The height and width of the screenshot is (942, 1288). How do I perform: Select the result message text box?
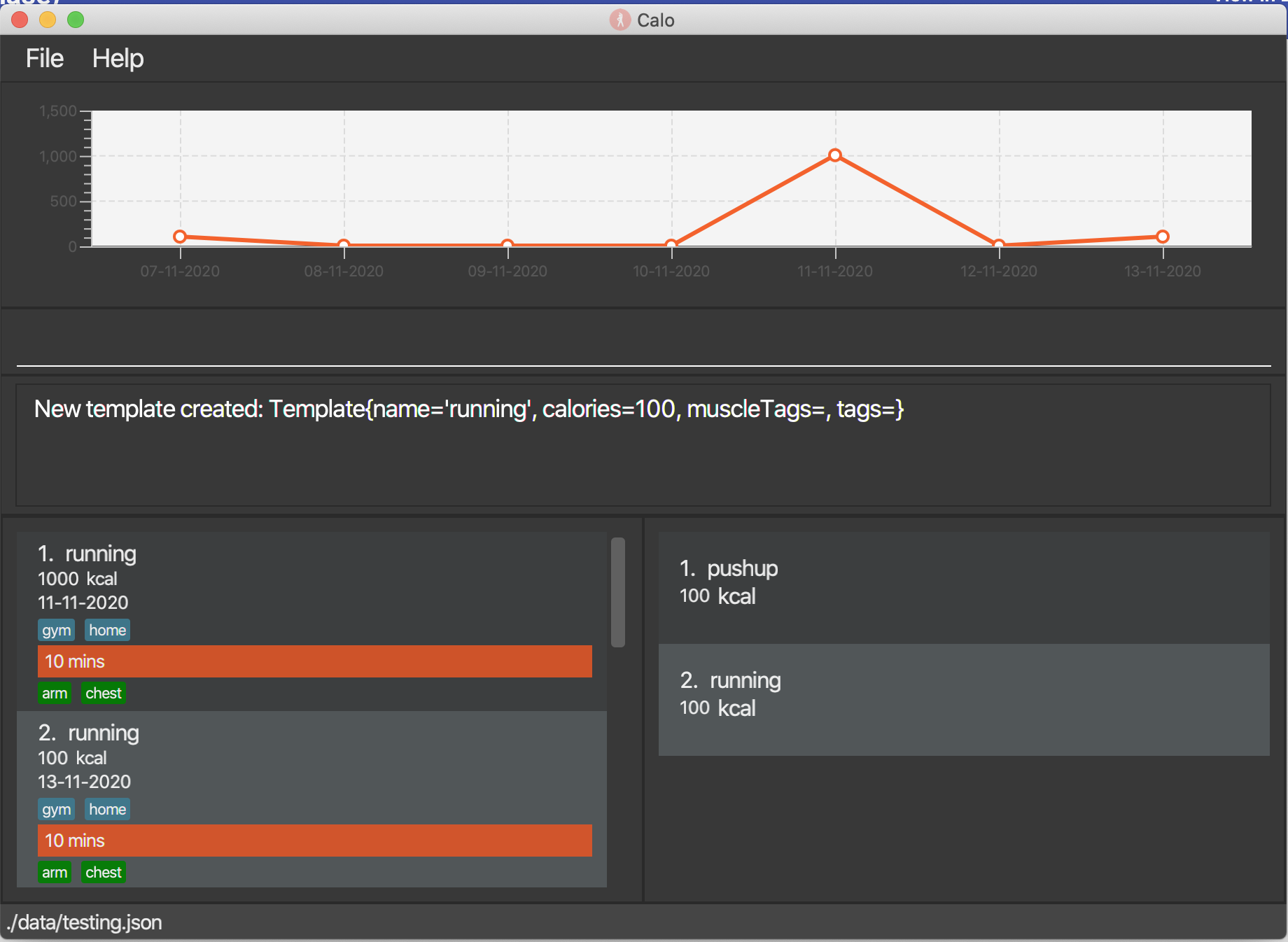click(x=643, y=444)
